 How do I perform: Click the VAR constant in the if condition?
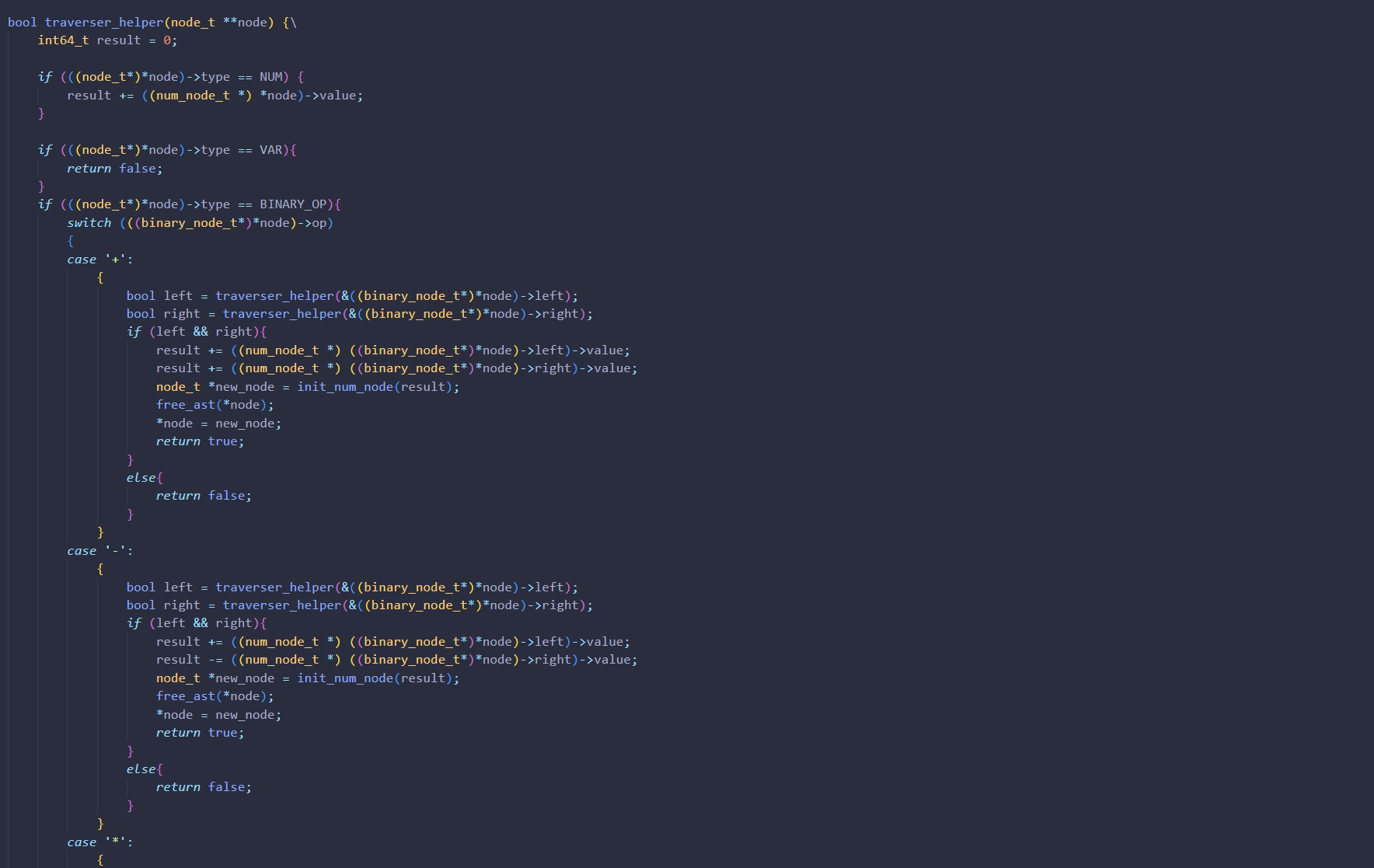pyautogui.click(x=271, y=150)
